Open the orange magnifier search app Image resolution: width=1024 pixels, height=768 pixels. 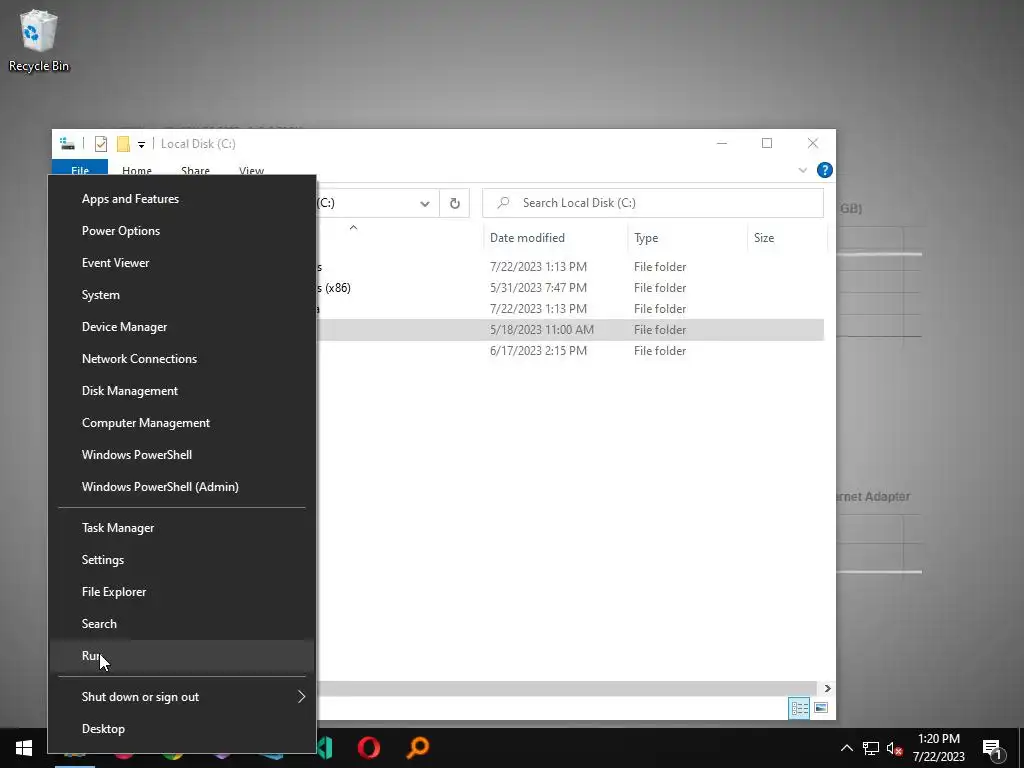tap(418, 747)
